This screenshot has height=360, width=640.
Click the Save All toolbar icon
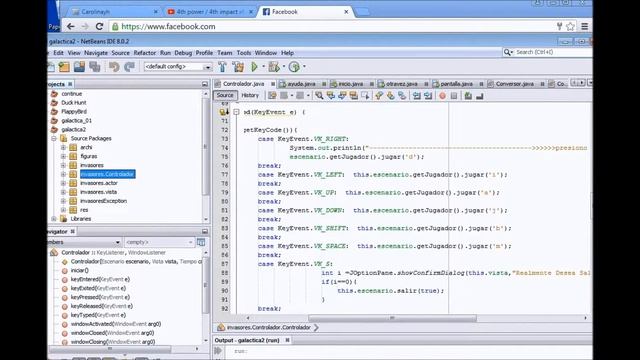tap(95, 67)
